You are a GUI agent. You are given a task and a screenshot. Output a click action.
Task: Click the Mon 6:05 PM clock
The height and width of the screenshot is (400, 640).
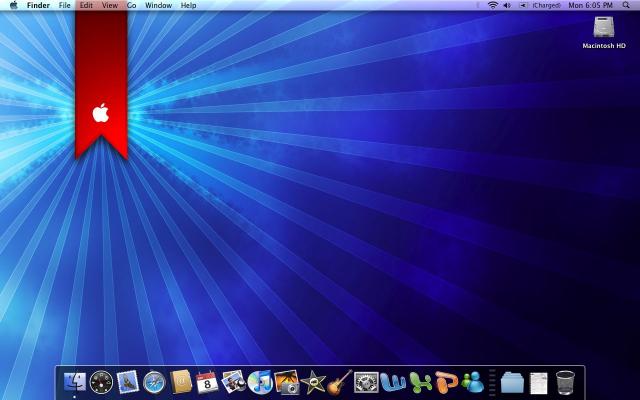click(x=591, y=5)
